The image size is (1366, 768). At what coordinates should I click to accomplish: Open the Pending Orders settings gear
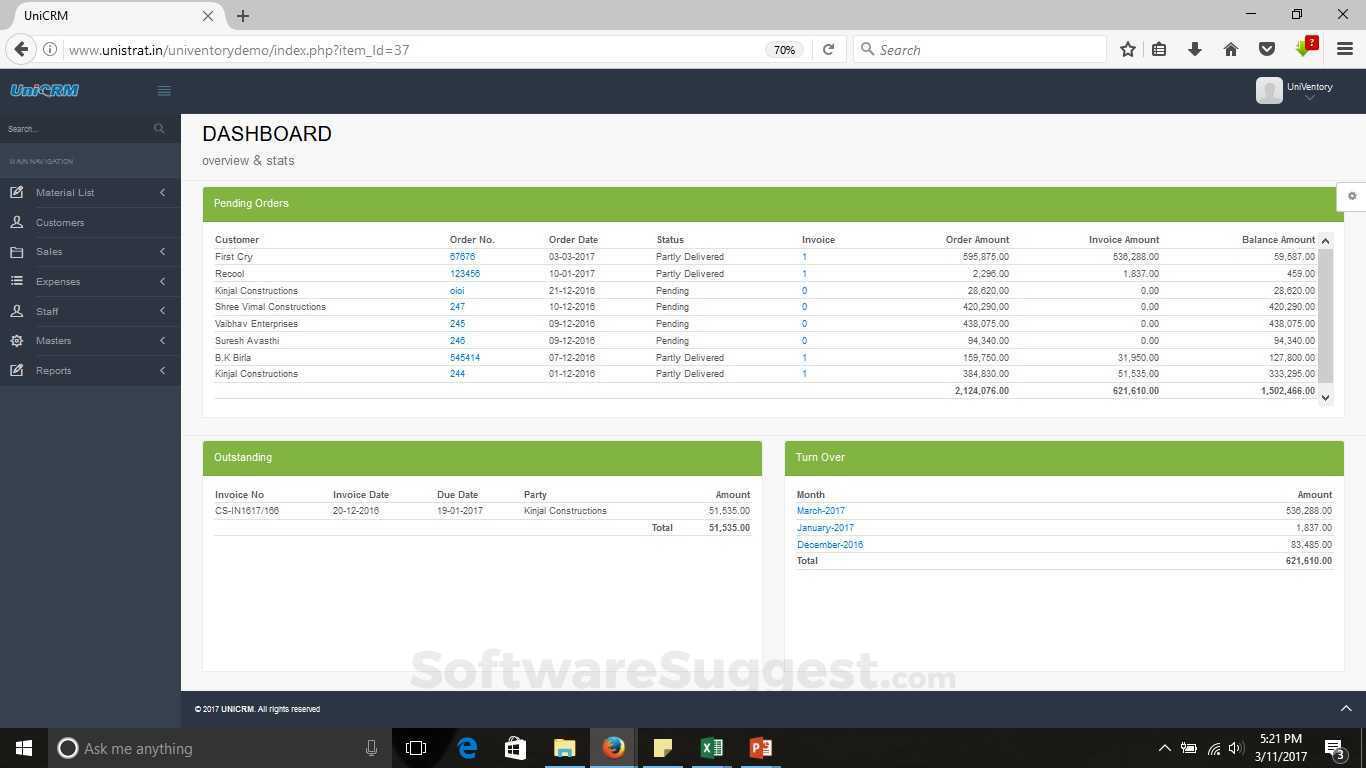click(x=1352, y=196)
